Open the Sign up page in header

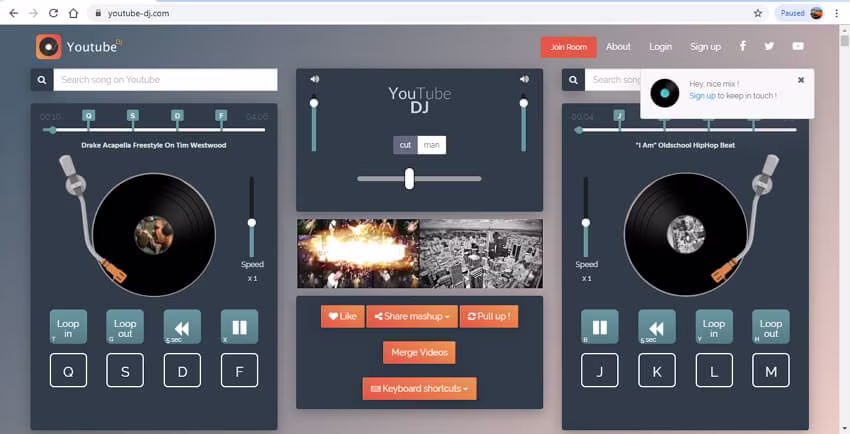click(705, 47)
